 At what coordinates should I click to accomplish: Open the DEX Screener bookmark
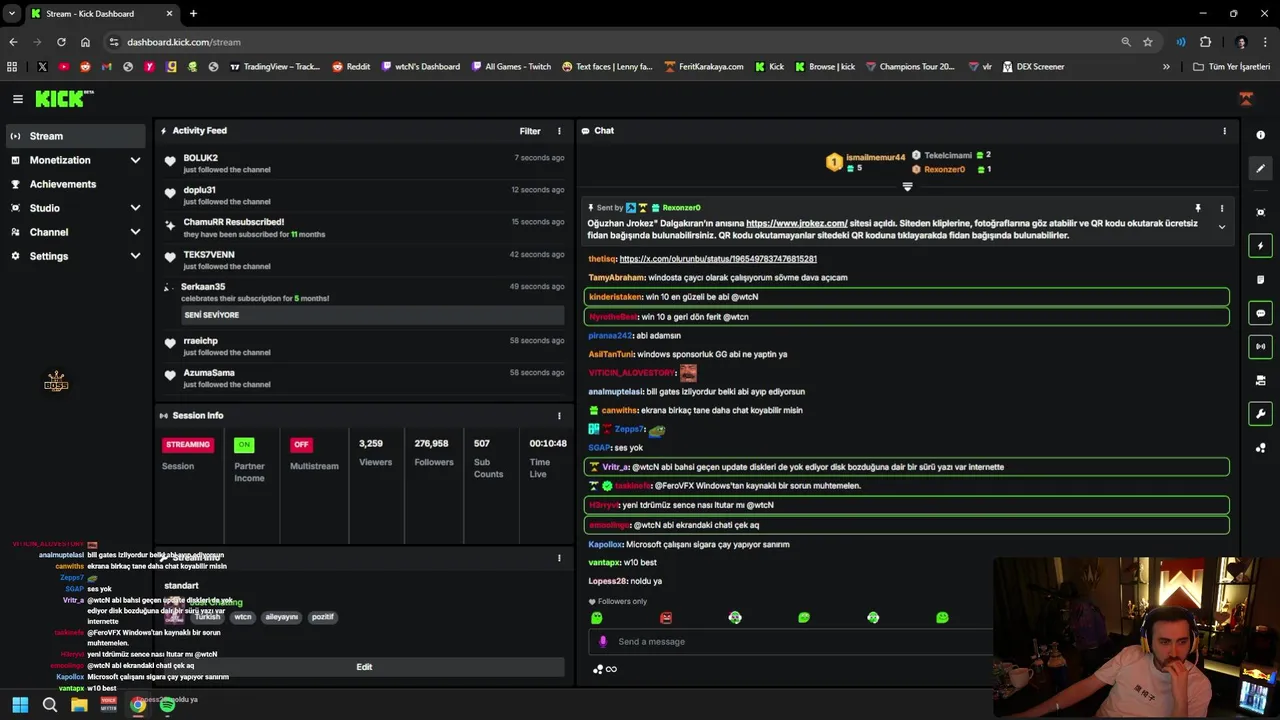pyautogui.click(x=1032, y=67)
